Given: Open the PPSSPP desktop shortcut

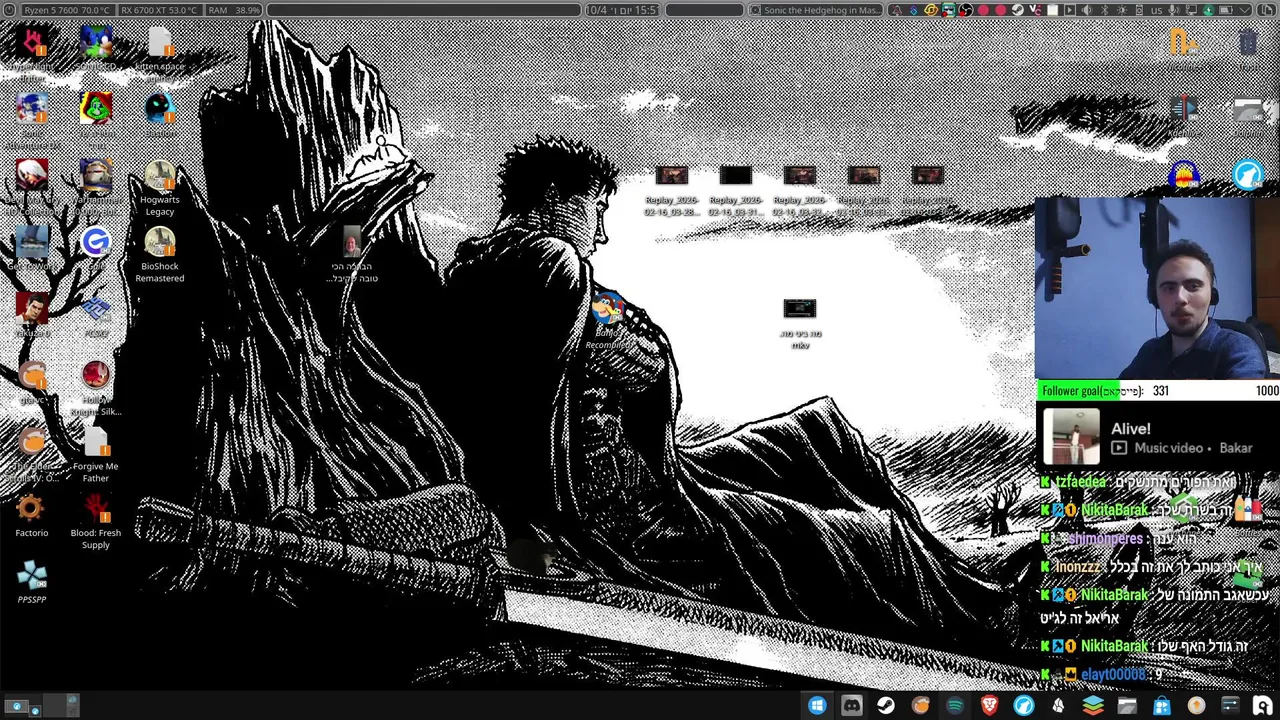Looking at the screenshot, I should coord(31,582).
